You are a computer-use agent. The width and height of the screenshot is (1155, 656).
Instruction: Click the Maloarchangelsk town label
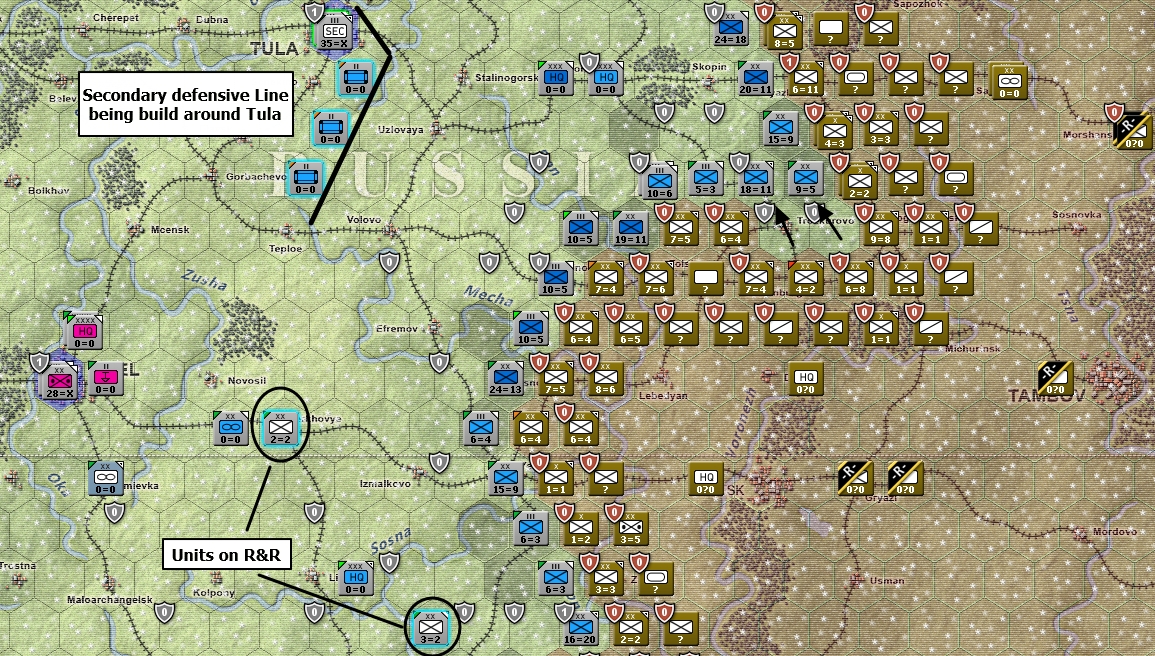click(x=110, y=600)
